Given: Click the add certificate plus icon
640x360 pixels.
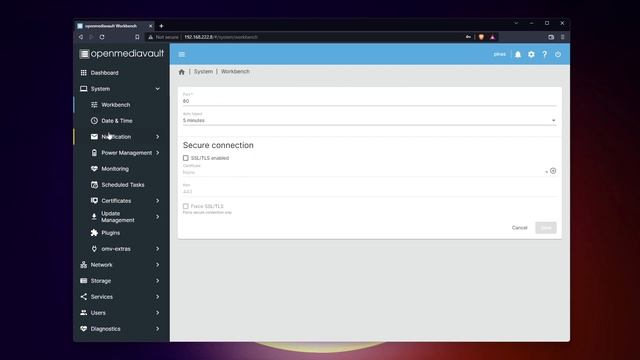Looking at the screenshot, I should point(553,171).
